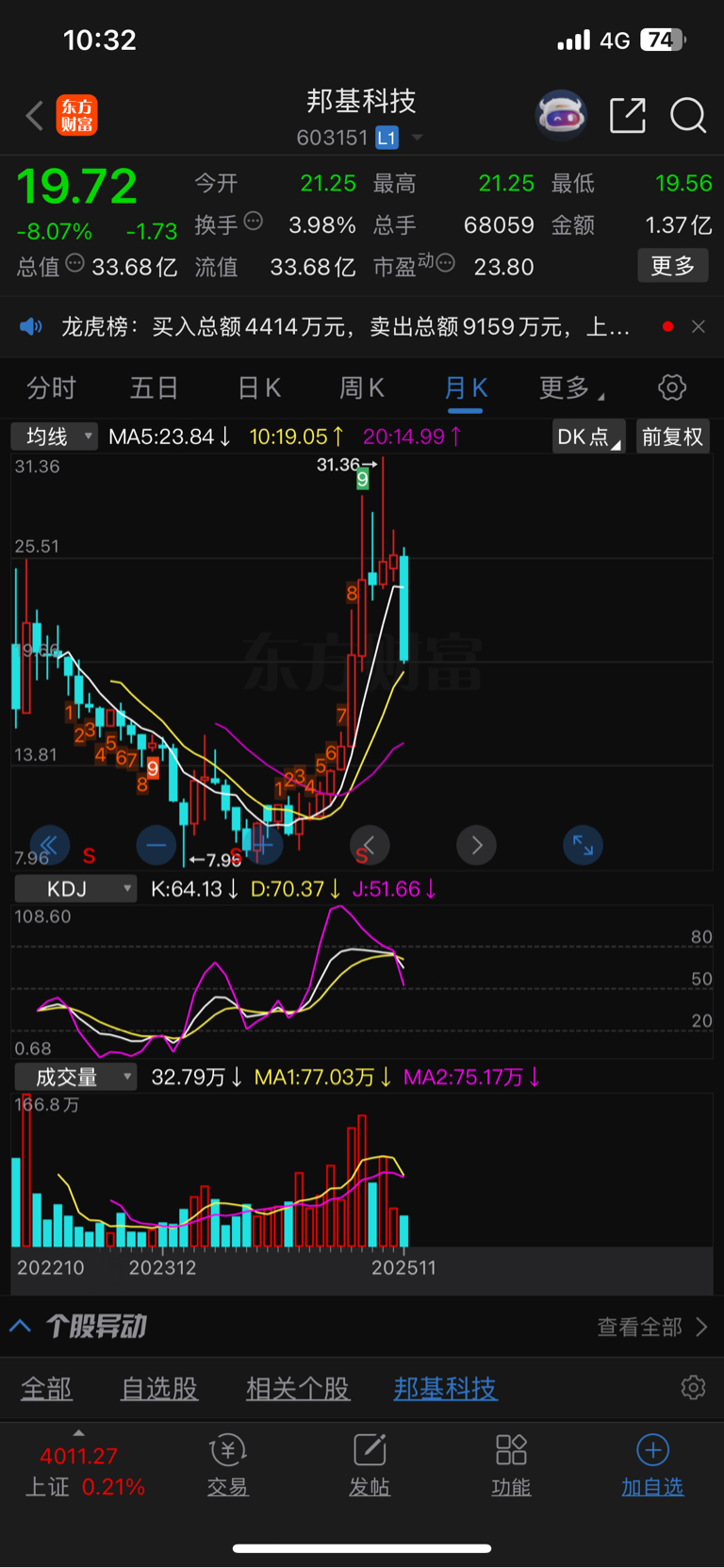Switch to the 周K tab

click(x=362, y=388)
